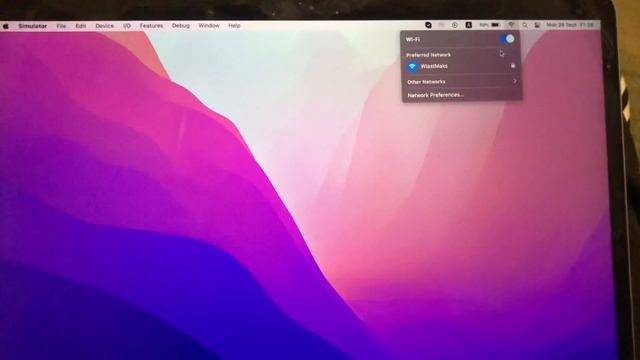Open the I/O menu

(127, 26)
